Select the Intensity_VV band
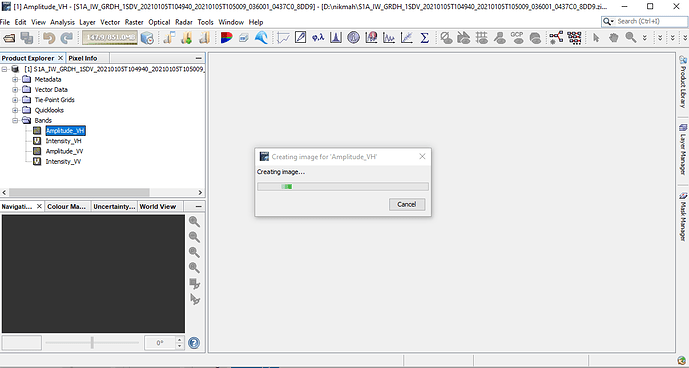689x368 pixels. [63, 161]
